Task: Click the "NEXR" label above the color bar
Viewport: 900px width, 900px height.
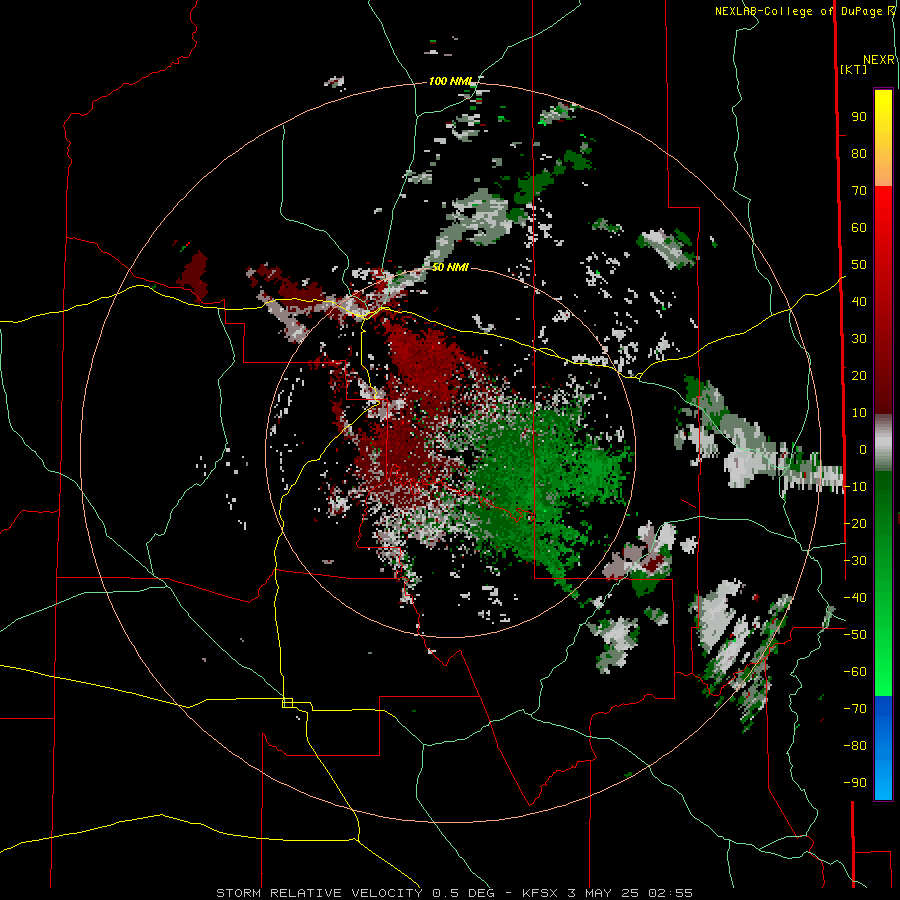Action: coord(879,60)
